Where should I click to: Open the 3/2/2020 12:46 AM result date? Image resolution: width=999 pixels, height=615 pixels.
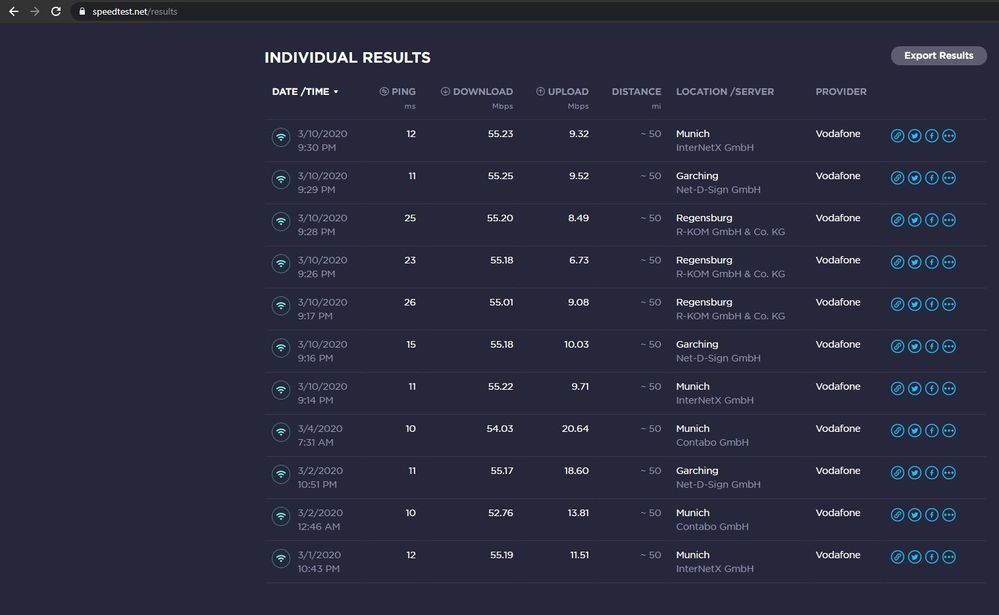pyautogui.click(x=320, y=519)
